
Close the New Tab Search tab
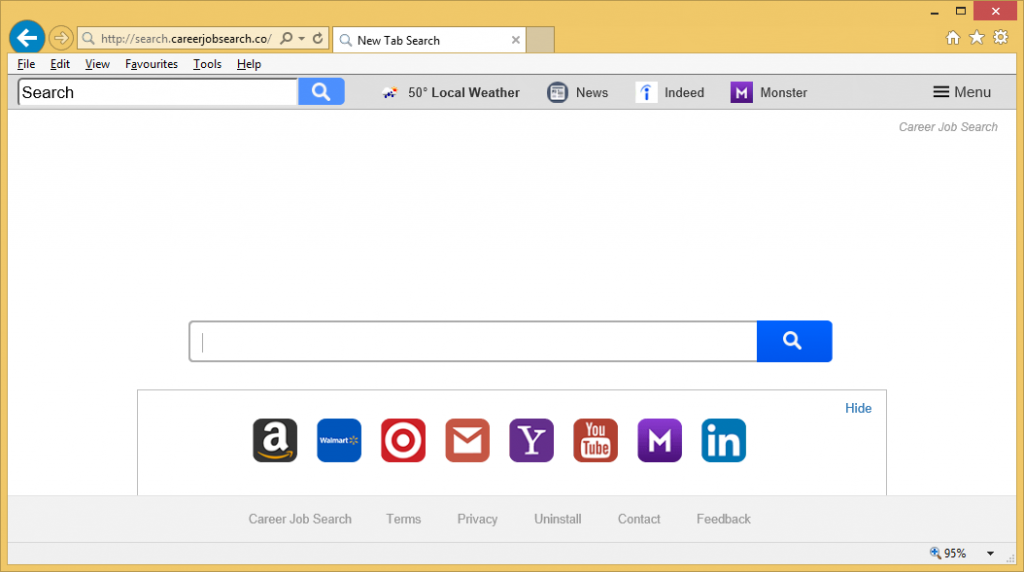tap(516, 40)
